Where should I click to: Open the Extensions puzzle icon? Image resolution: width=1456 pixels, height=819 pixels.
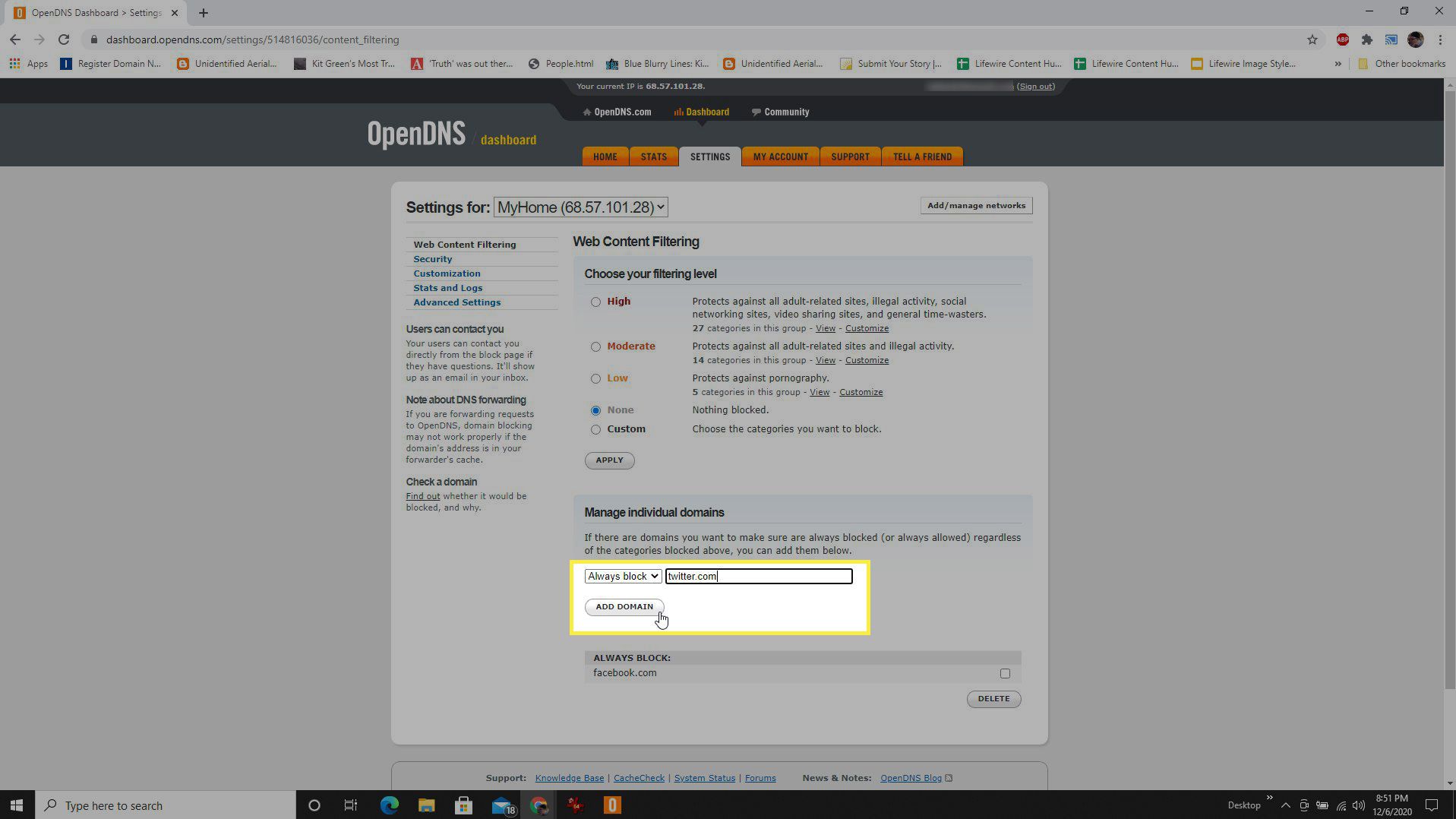[x=1366, y=40]
